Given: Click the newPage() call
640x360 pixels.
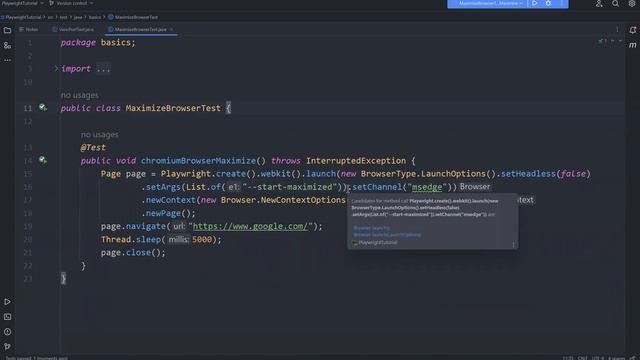Looking at the screenshot, I should pos(168,213).
